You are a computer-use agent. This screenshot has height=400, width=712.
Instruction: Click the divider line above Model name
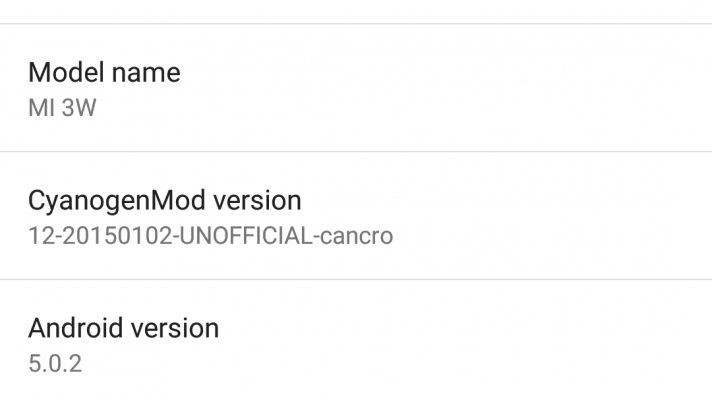(x=356, y=24)
